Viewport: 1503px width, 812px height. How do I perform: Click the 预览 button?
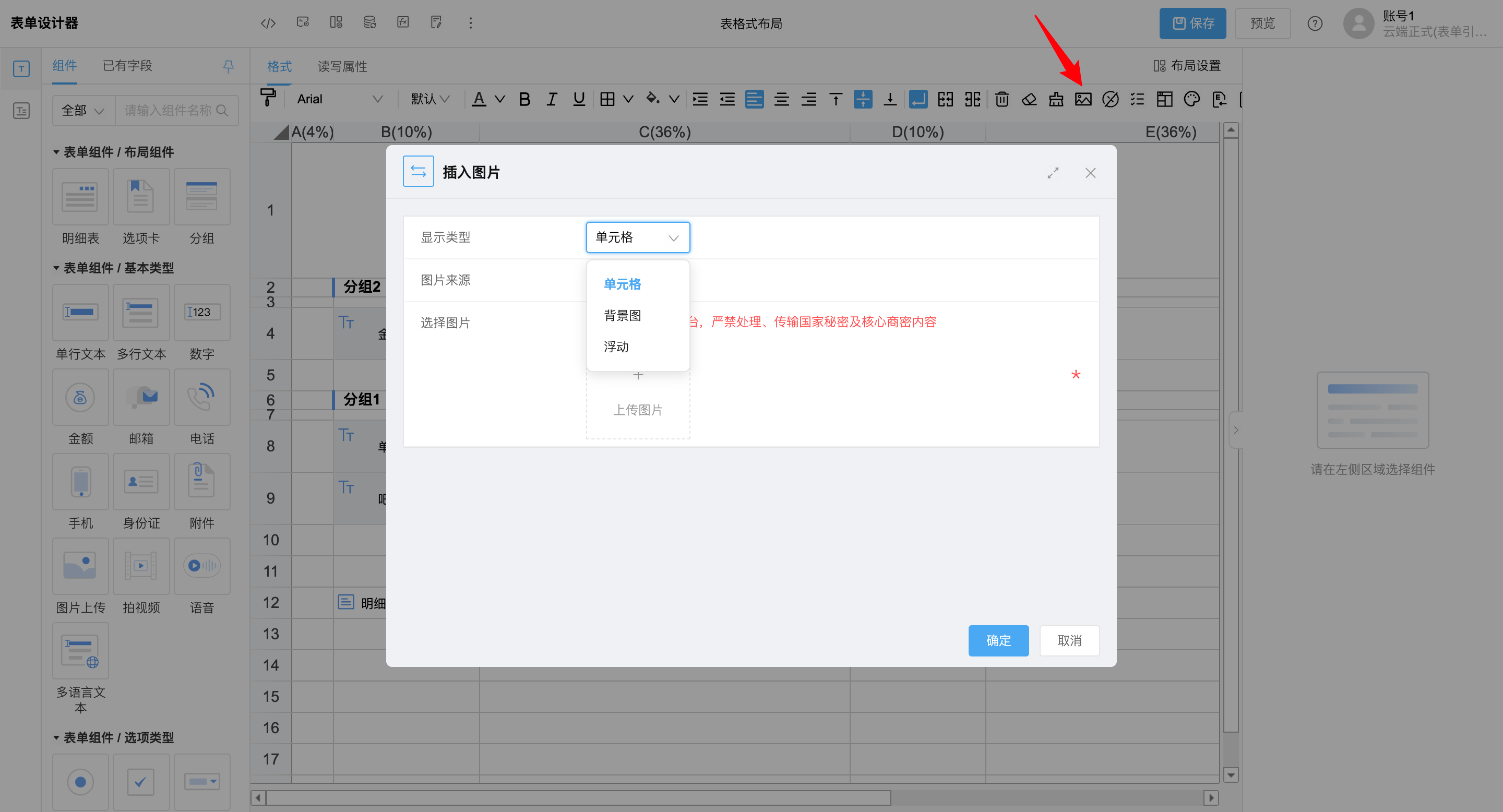pyautogui.click(x=1262, y=23)
